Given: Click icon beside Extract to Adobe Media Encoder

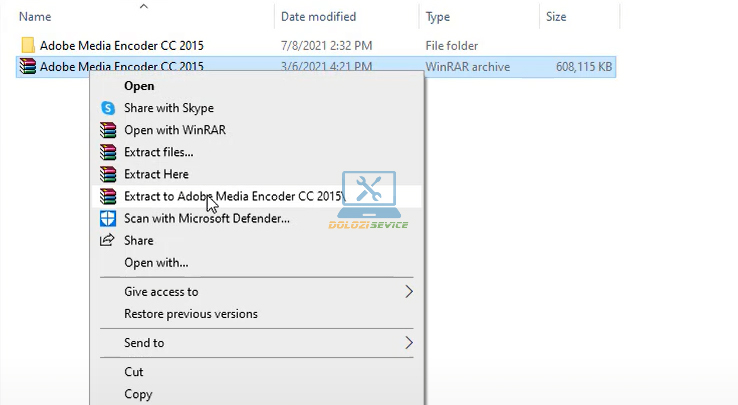Looking at the screenshot, I should point(108,196).
